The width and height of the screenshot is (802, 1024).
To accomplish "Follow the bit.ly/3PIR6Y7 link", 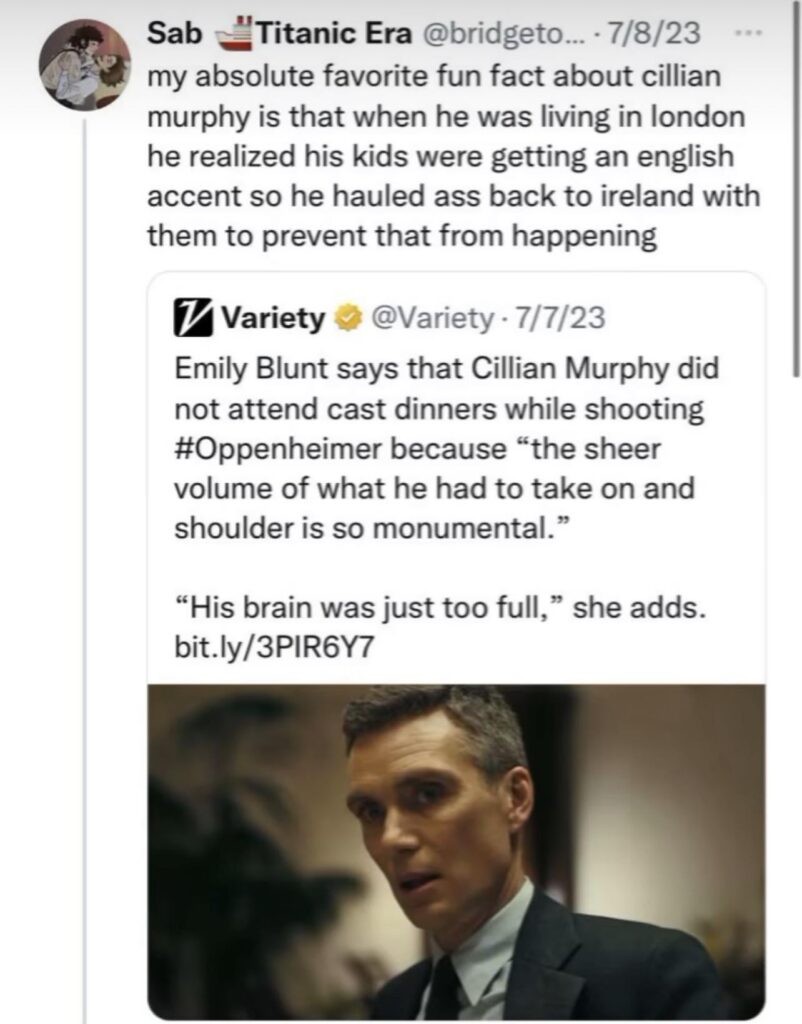I will click(274, 645).
